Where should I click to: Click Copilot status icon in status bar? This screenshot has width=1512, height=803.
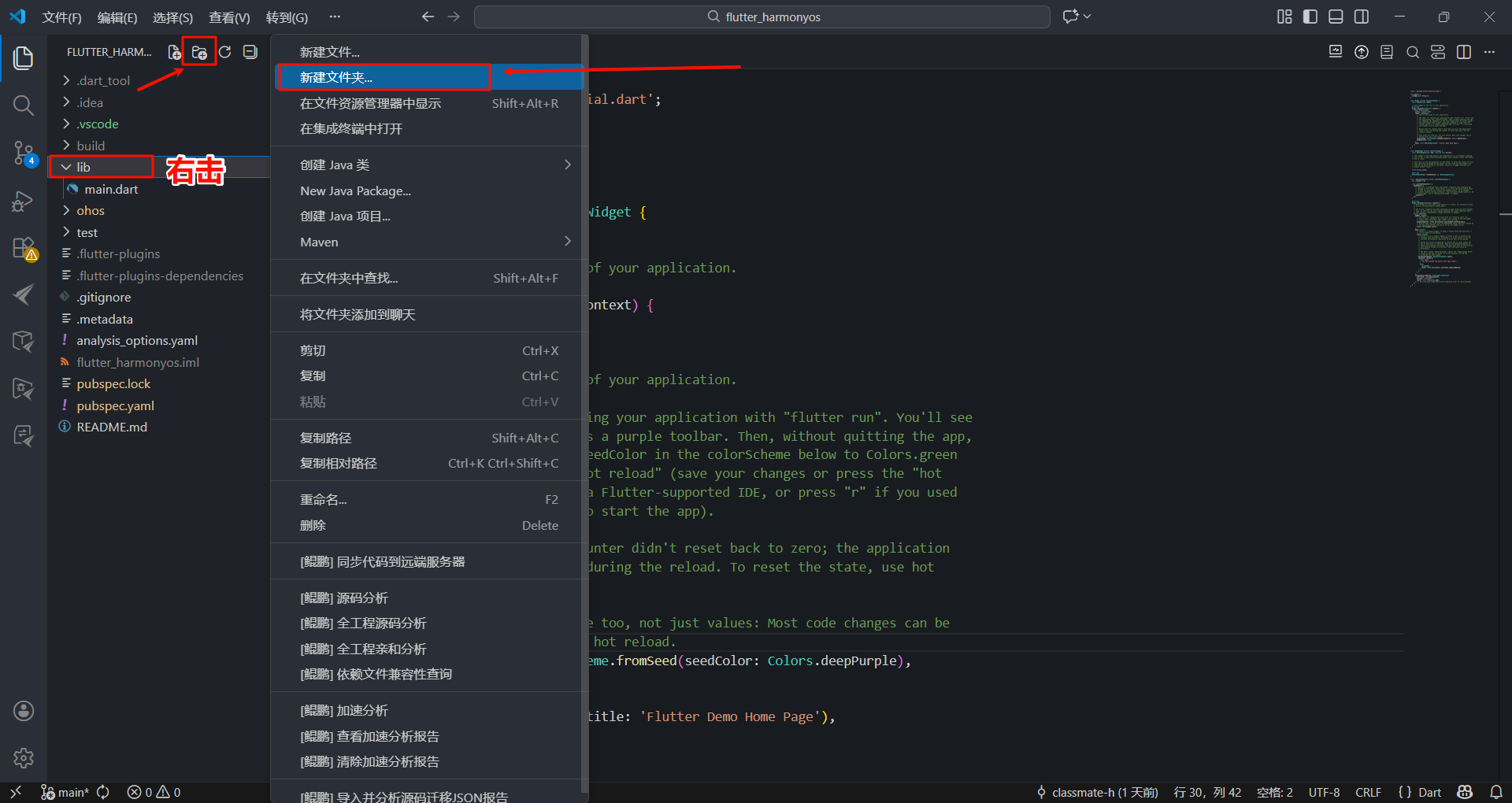tap(1465, 792)
